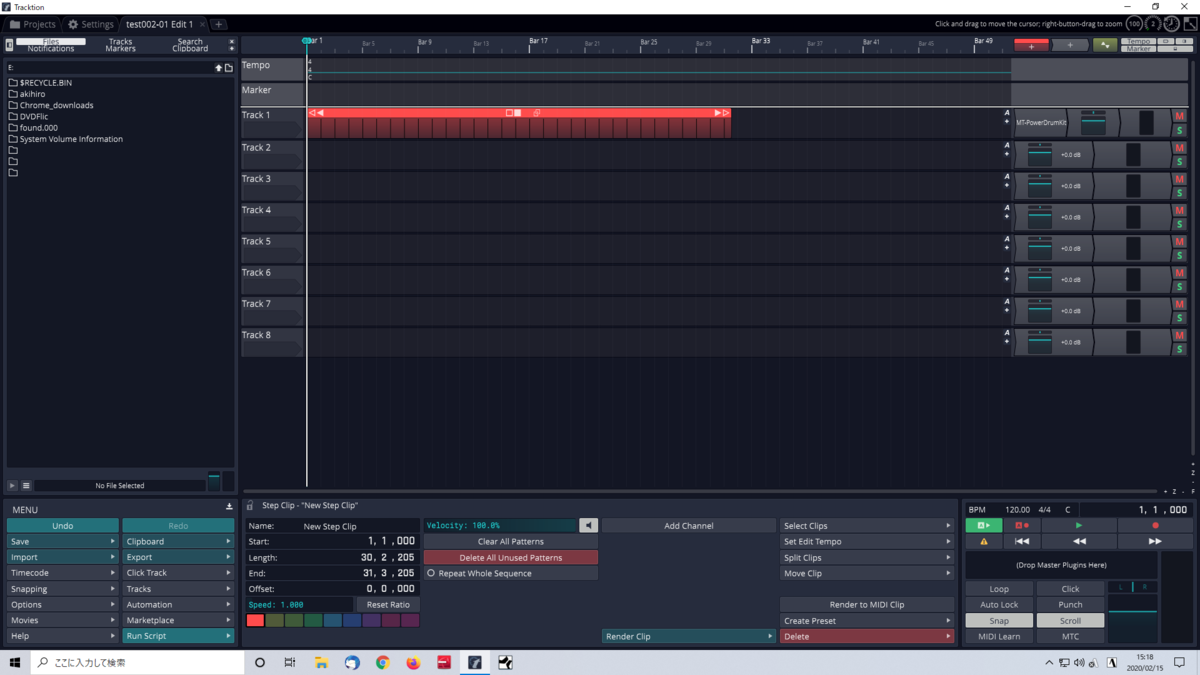Click the Undo button

(62, 525)
